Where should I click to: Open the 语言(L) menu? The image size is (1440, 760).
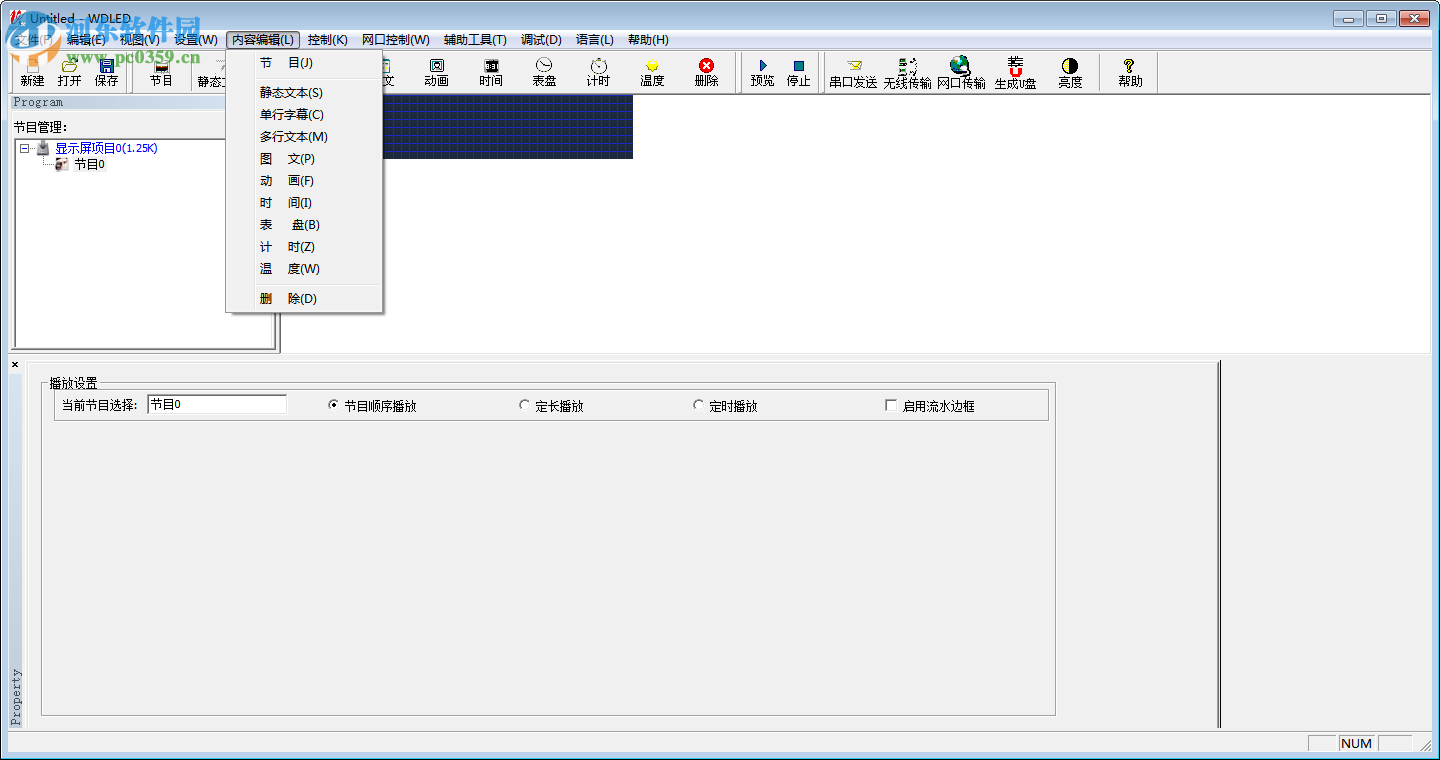click(595, 40)
